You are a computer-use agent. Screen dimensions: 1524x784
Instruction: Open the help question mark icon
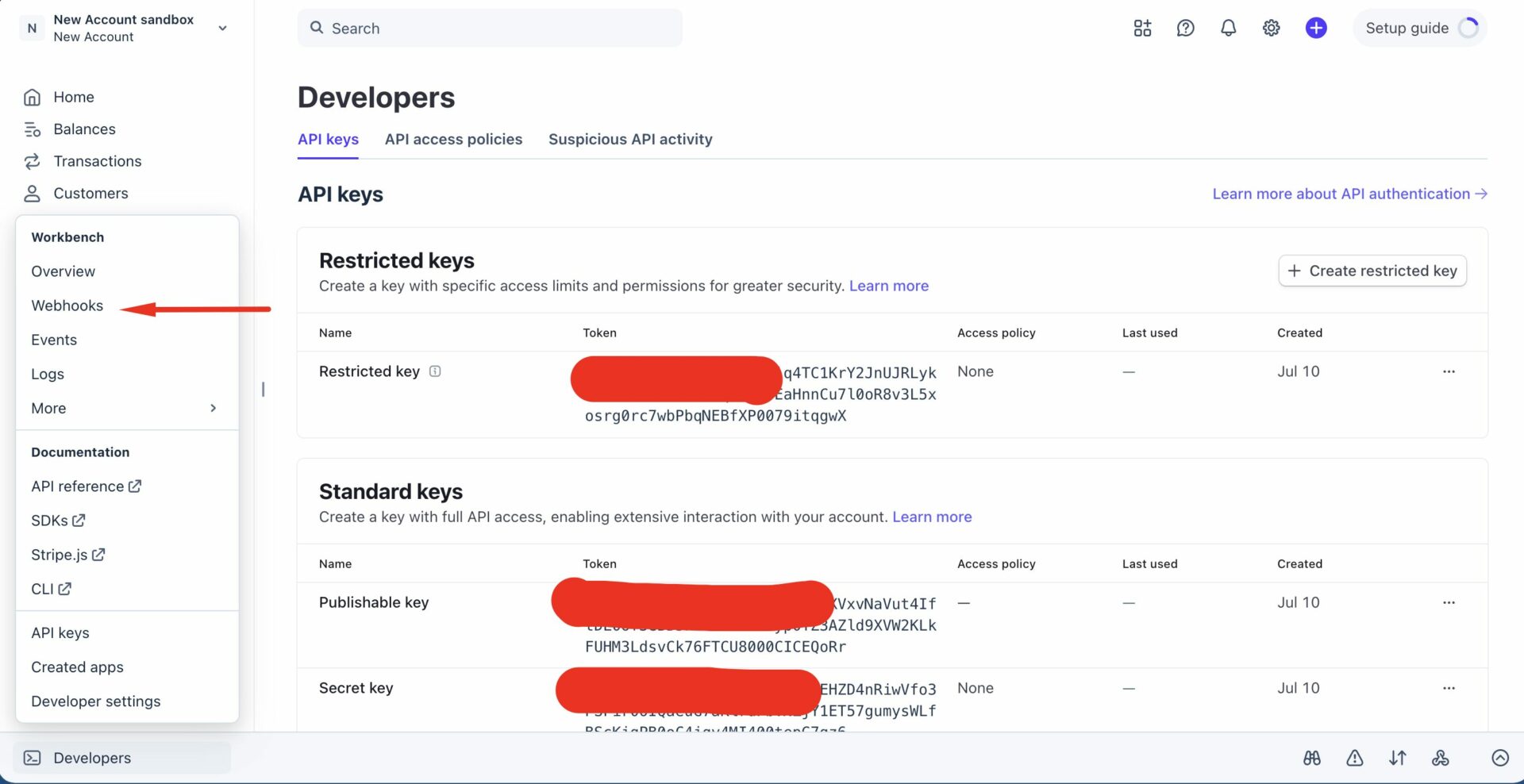click(x=1185, y=29)
